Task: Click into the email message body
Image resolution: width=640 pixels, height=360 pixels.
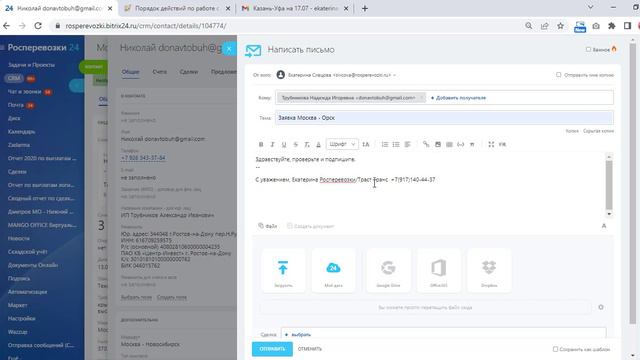Action: (x=429, y=185)
